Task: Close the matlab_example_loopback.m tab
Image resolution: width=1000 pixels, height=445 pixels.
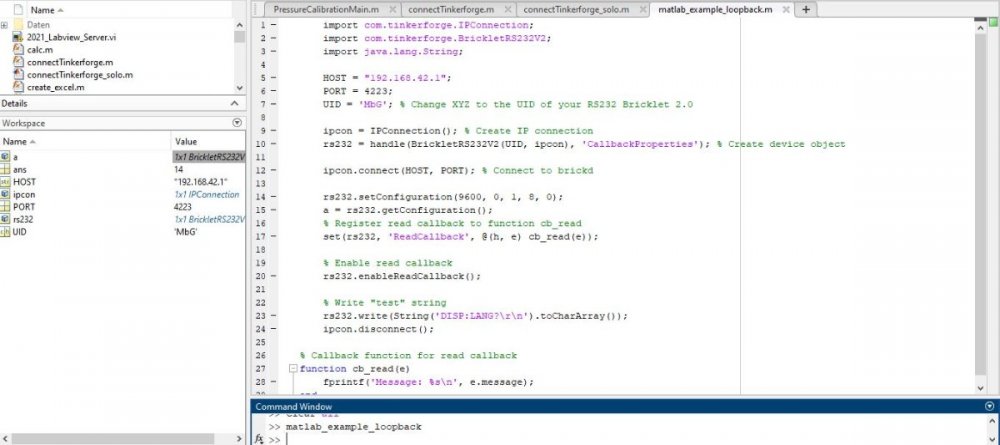Action: point(783,10)
